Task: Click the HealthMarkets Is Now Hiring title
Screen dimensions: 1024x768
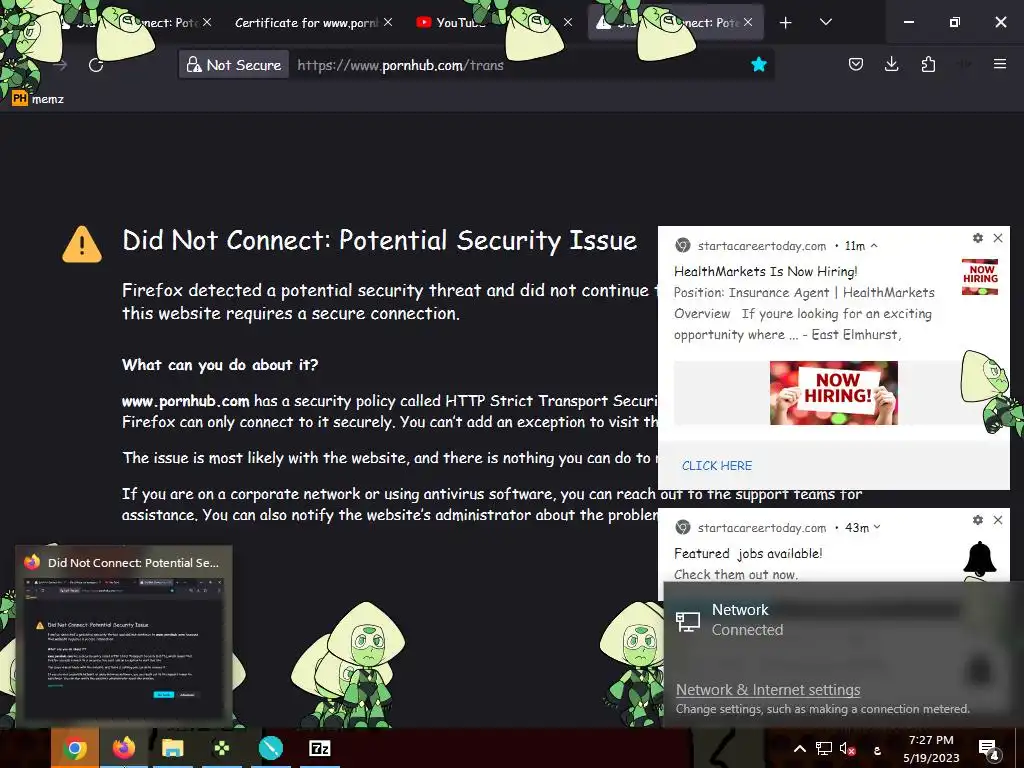Action: (765, 271)
